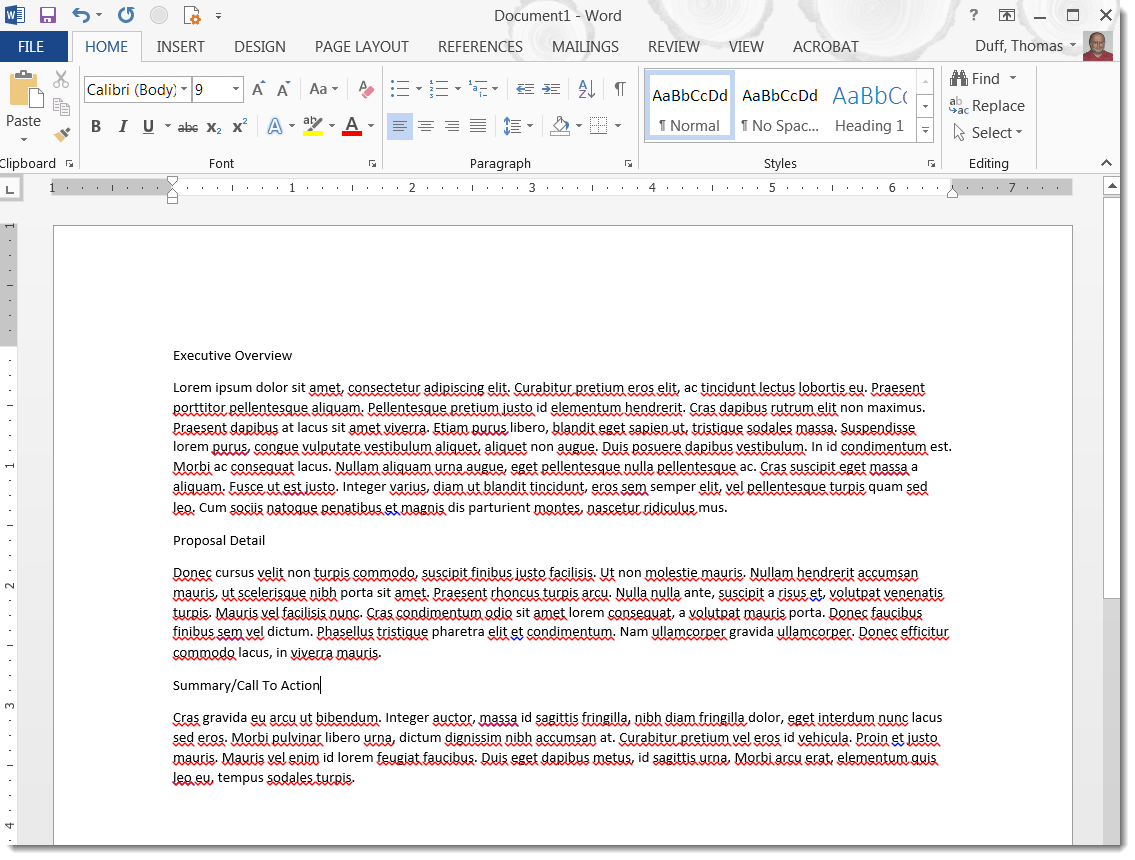1135x860 pixels.
Task: Open the Select menu in Editing group
Action: click(988, 132)
